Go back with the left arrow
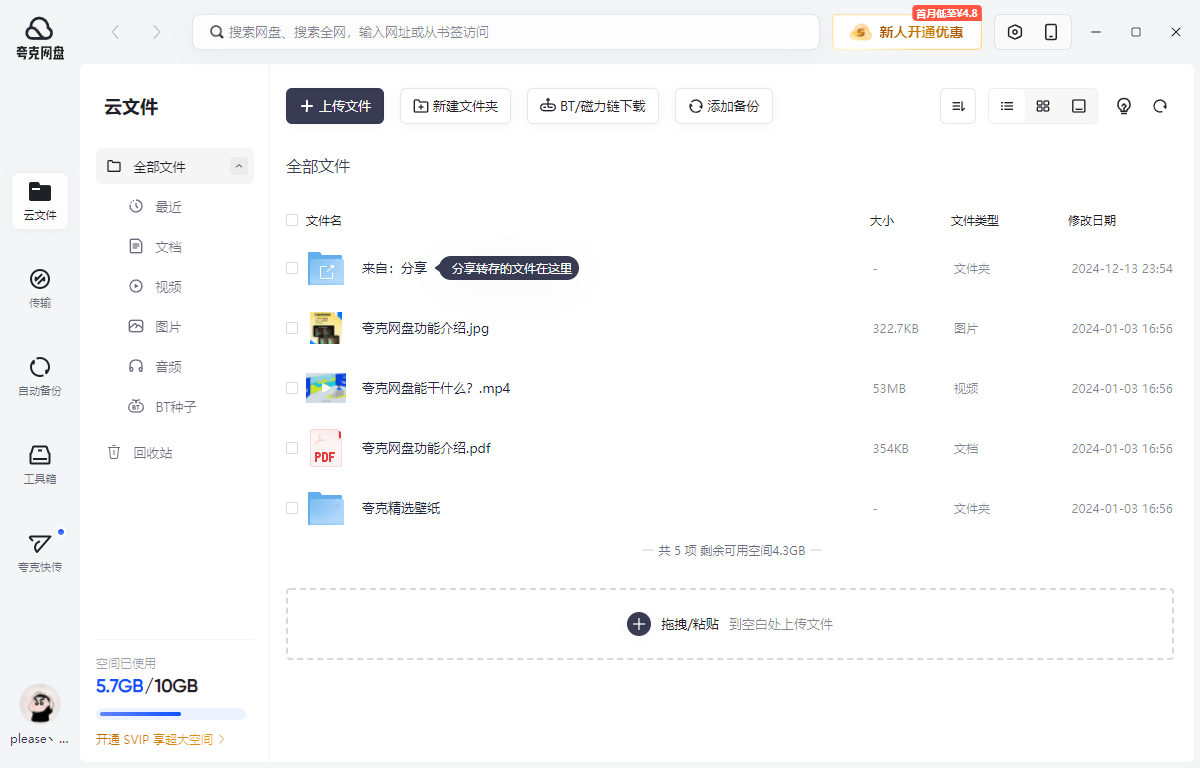 [x=115, y=32]
